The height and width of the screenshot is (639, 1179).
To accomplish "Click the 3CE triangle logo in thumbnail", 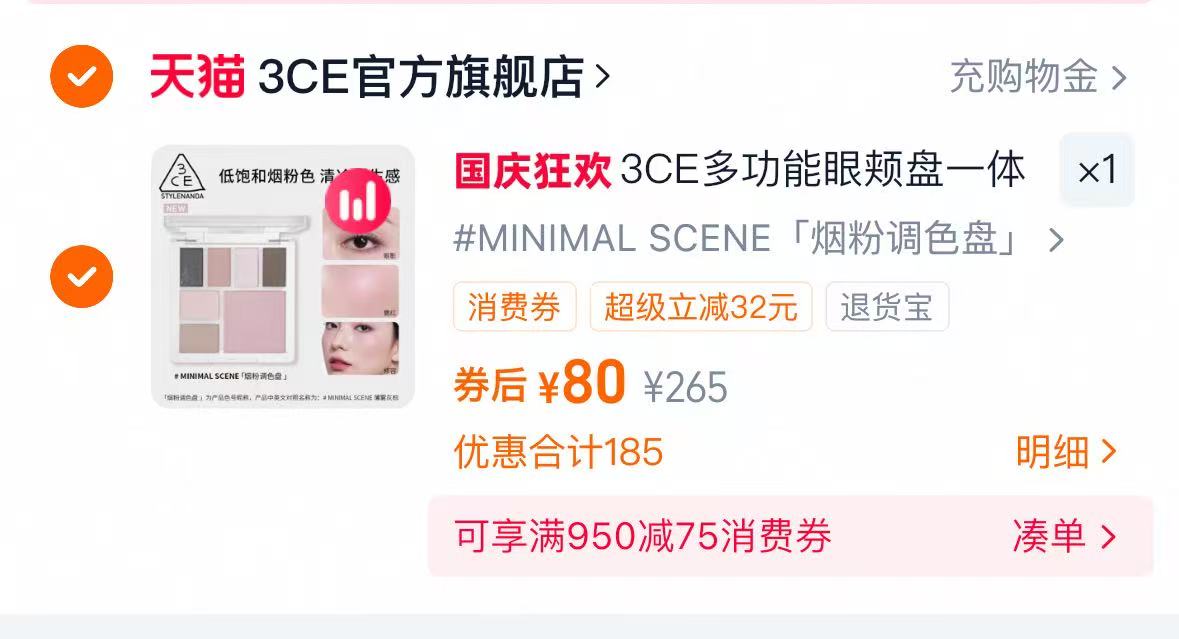I will 182,174.
